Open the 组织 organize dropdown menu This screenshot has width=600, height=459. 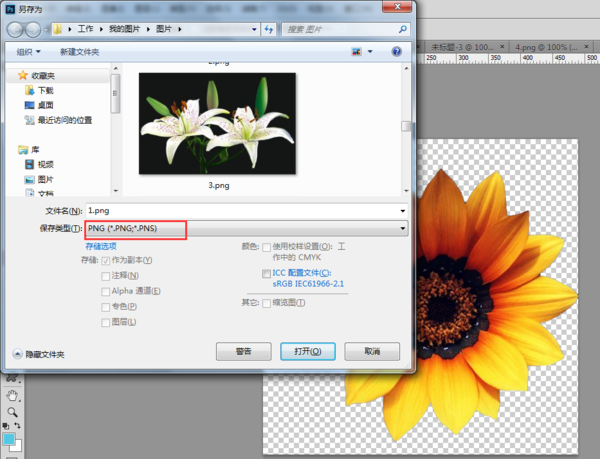[28, 52]
